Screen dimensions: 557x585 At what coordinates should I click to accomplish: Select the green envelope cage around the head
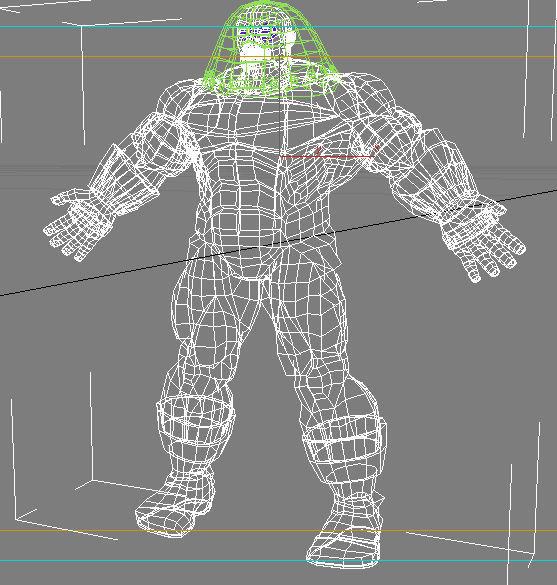click(x=270, y=49)
